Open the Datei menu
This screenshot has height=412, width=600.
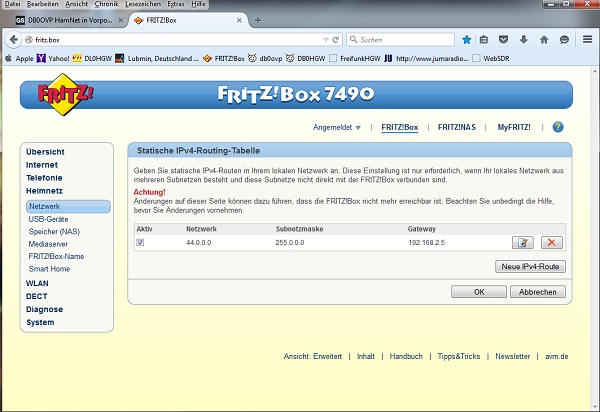13,4
